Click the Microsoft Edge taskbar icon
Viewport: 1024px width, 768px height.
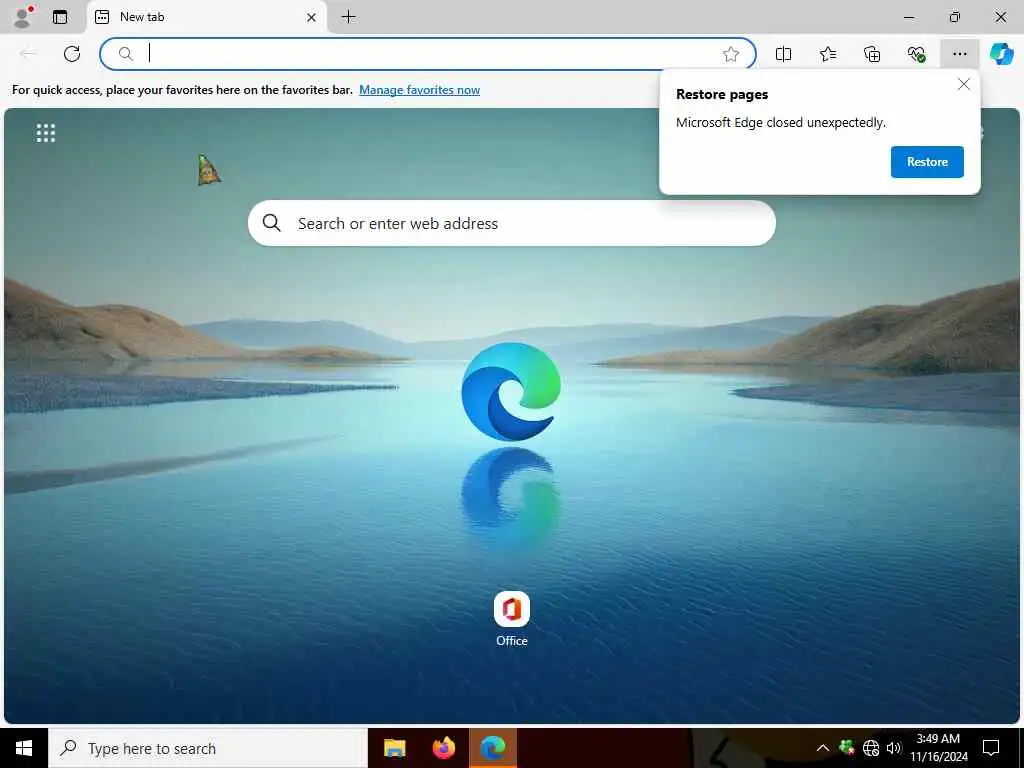point(493,748)
